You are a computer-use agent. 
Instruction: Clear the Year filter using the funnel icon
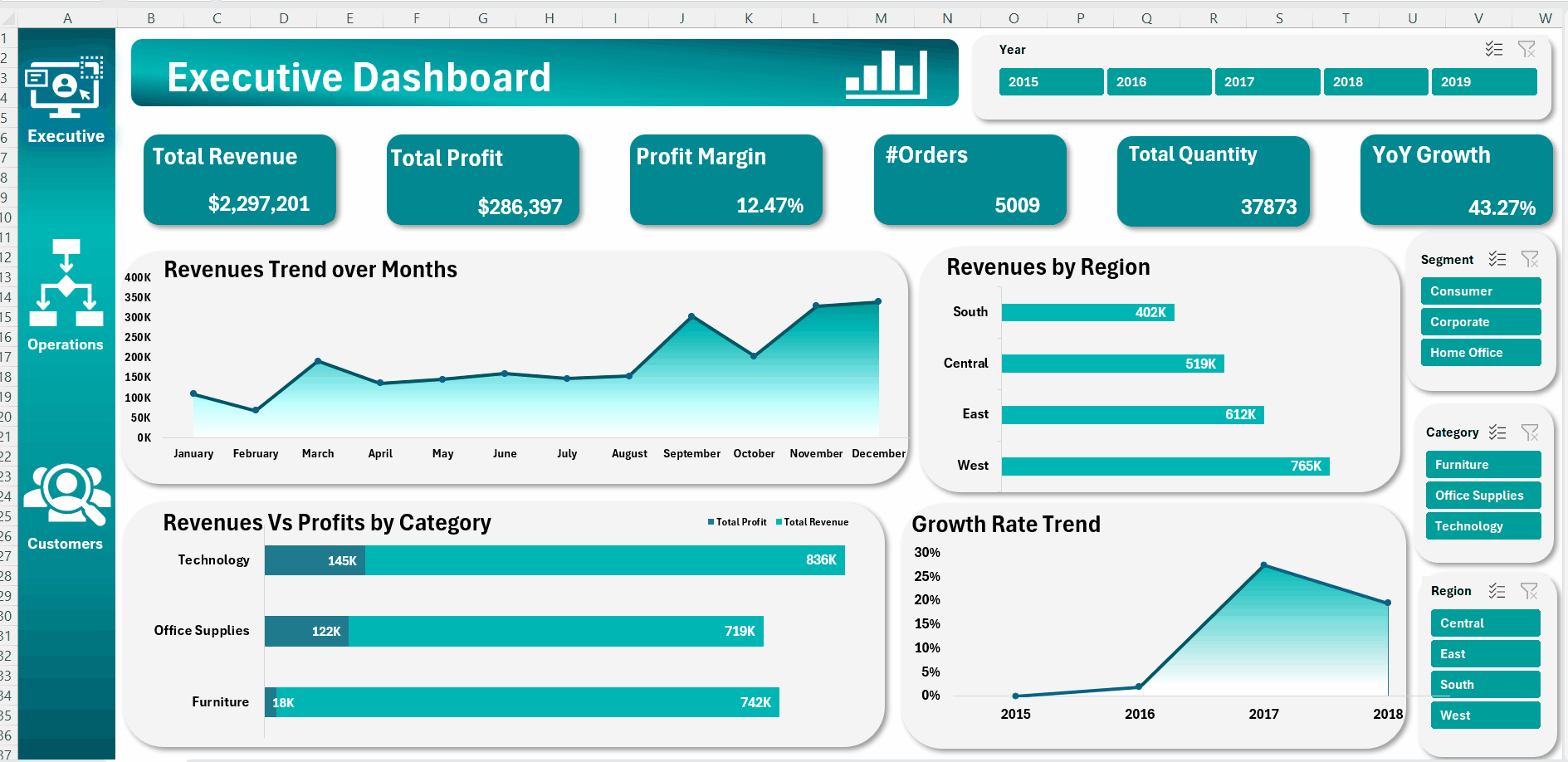1527,50
